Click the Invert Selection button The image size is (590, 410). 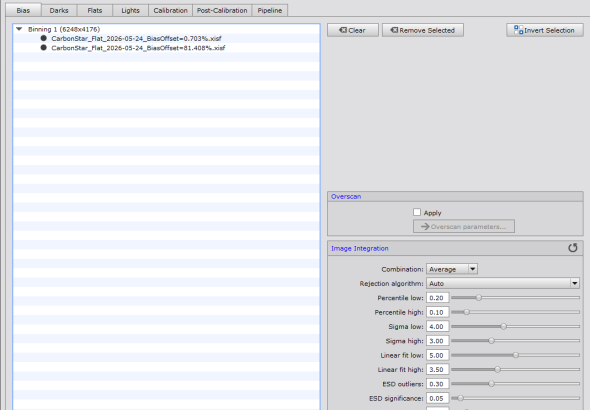coord(545,30)
